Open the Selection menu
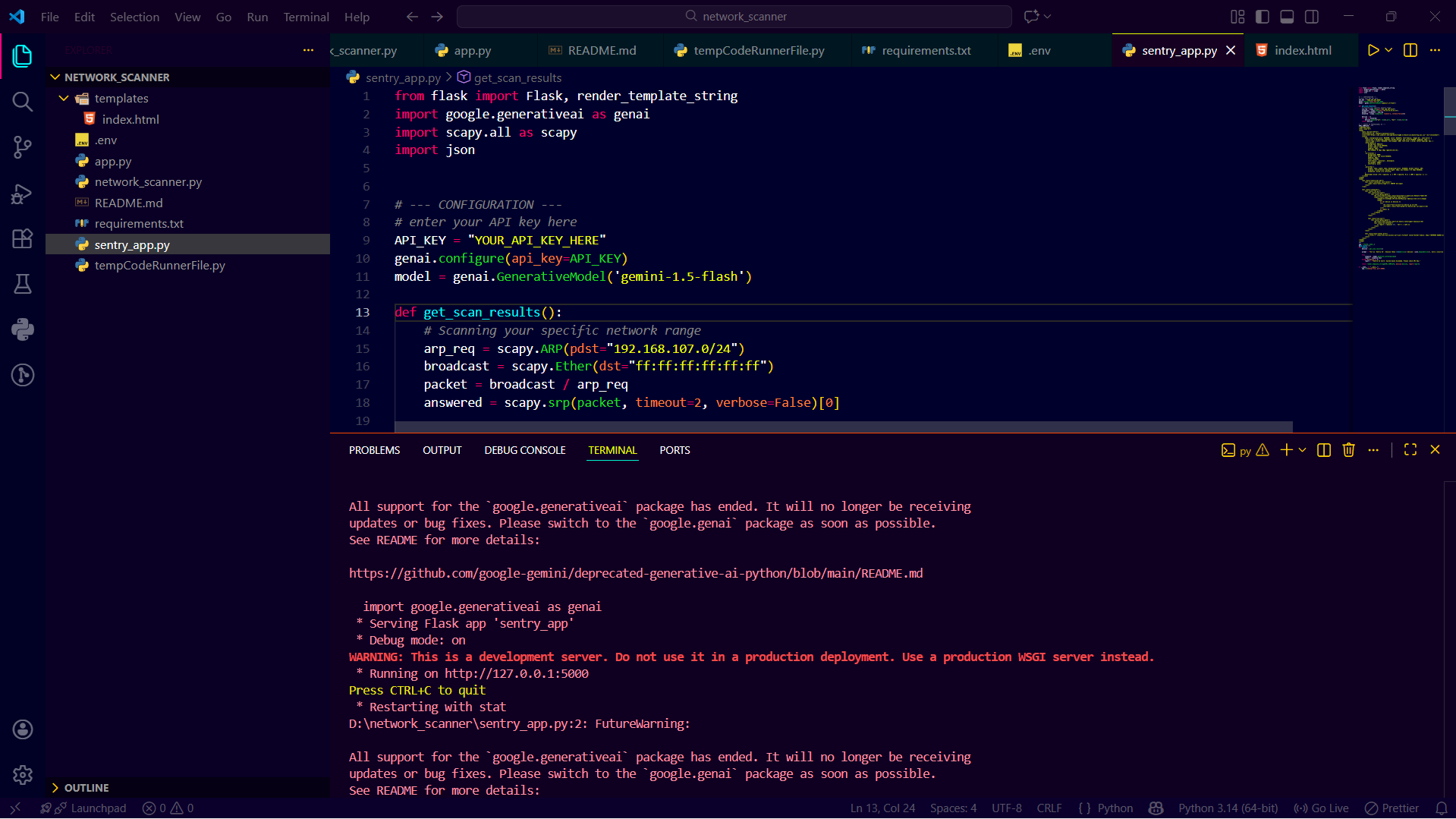 pos(134,17)
